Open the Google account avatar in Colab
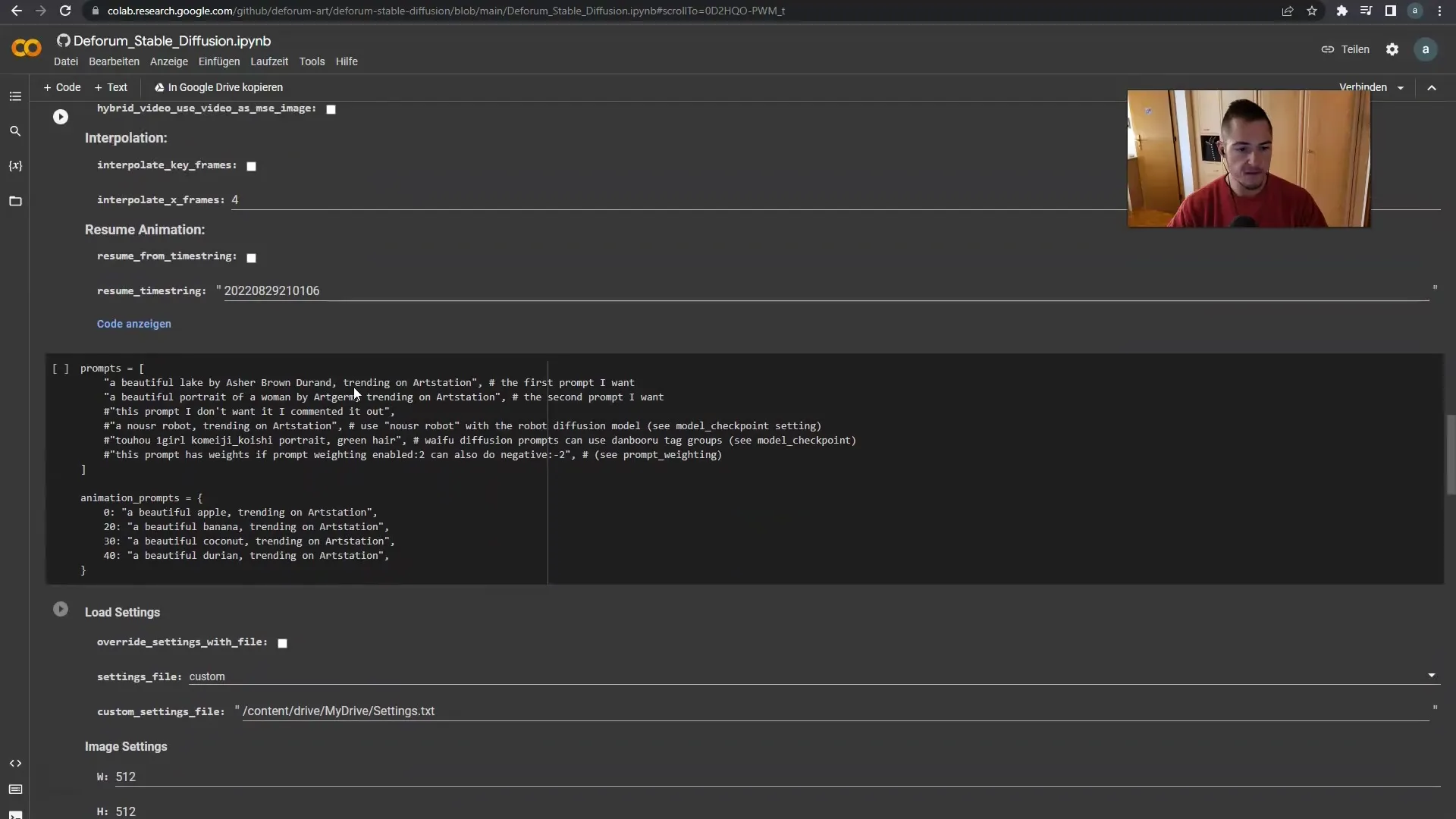Image resolution: width=1456 pixels, height=819 pixels. (1426, 49)
